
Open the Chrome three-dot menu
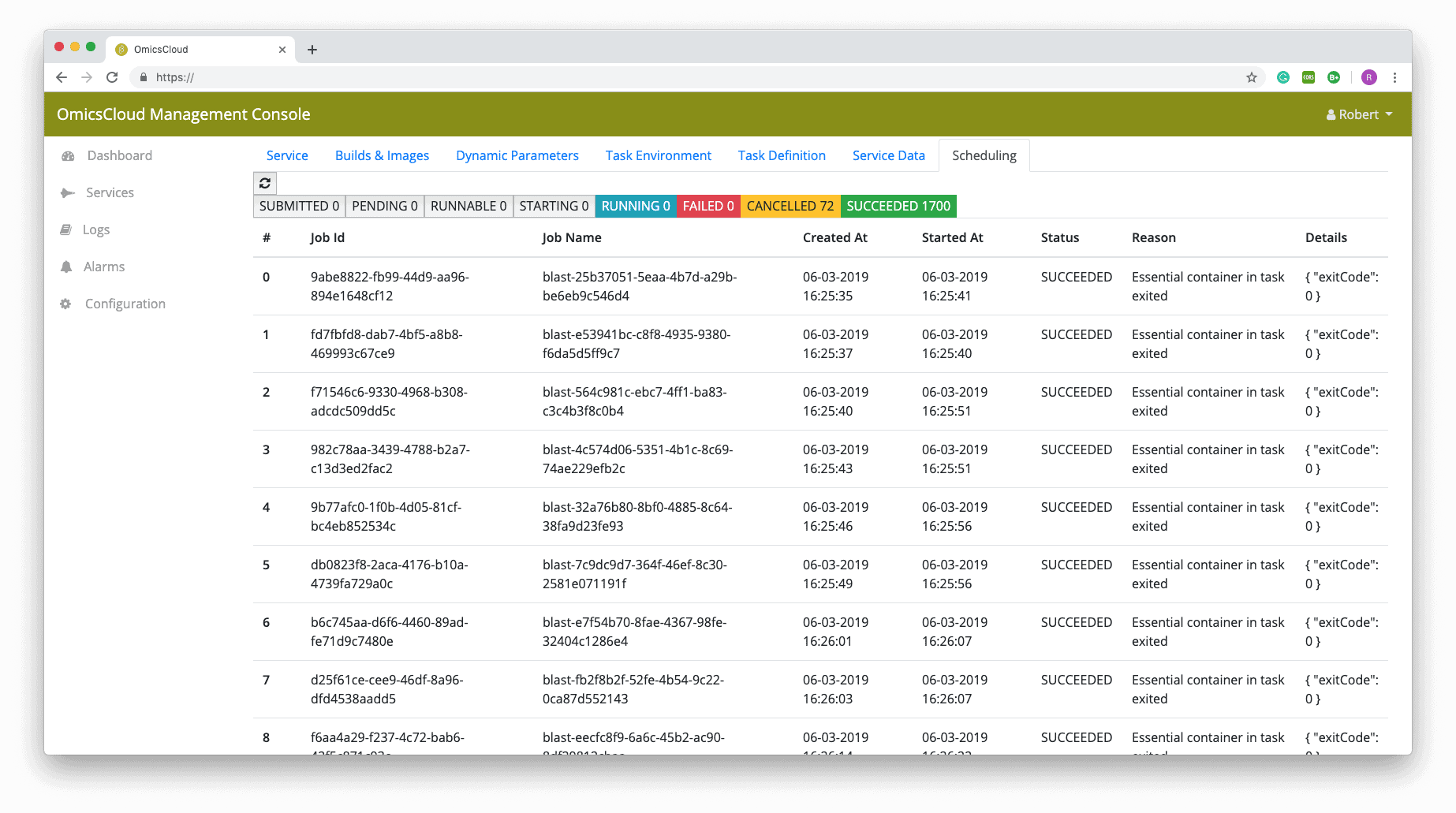(x=1394, y=77)
